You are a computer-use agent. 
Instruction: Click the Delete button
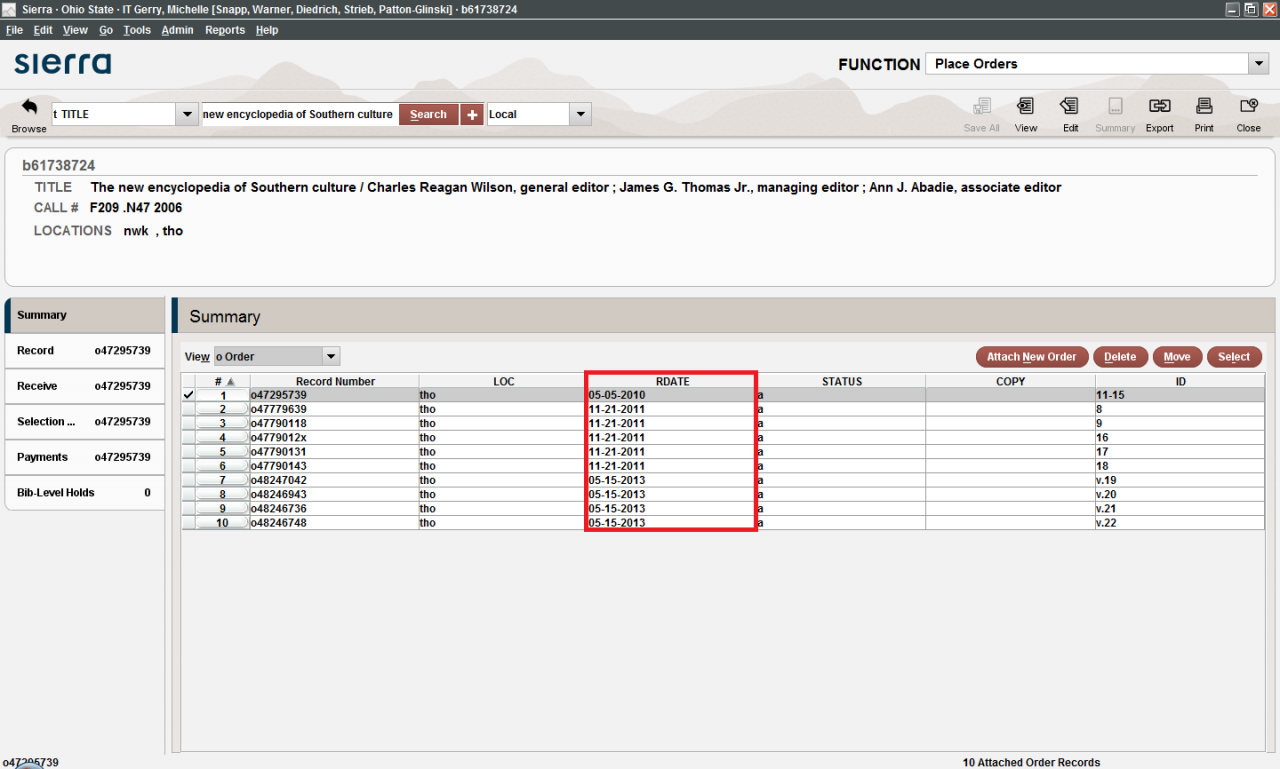click(x=1120, y=357)
